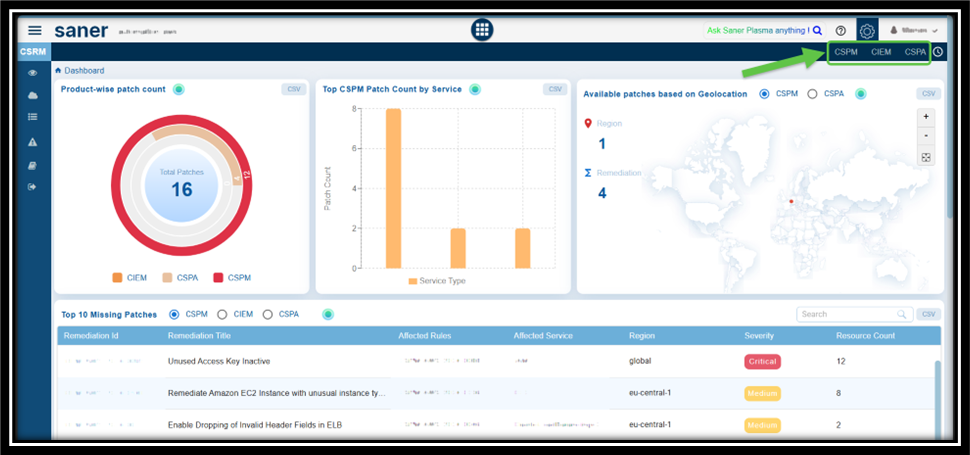The width and height of the screenshot is (970, 455).
Task: Click the cloud icon in sidebar
Action: (x=33, y=95)
